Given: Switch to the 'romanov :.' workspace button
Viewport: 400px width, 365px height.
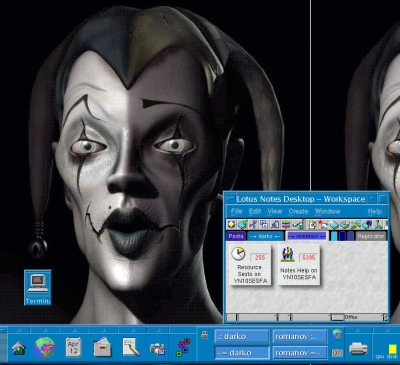Looking at the screenshot, I should pyautogui.click(x=300, y=336).
